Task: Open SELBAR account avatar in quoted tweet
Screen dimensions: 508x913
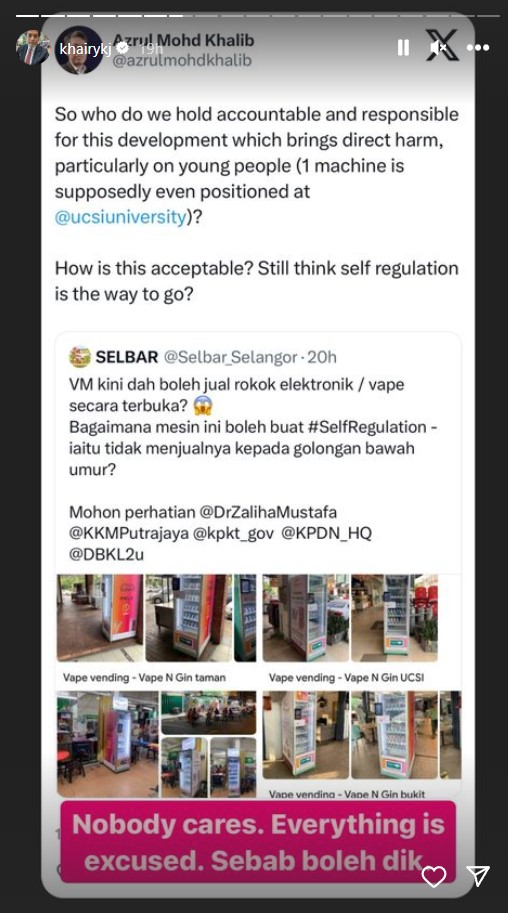Action: point(80,356)
